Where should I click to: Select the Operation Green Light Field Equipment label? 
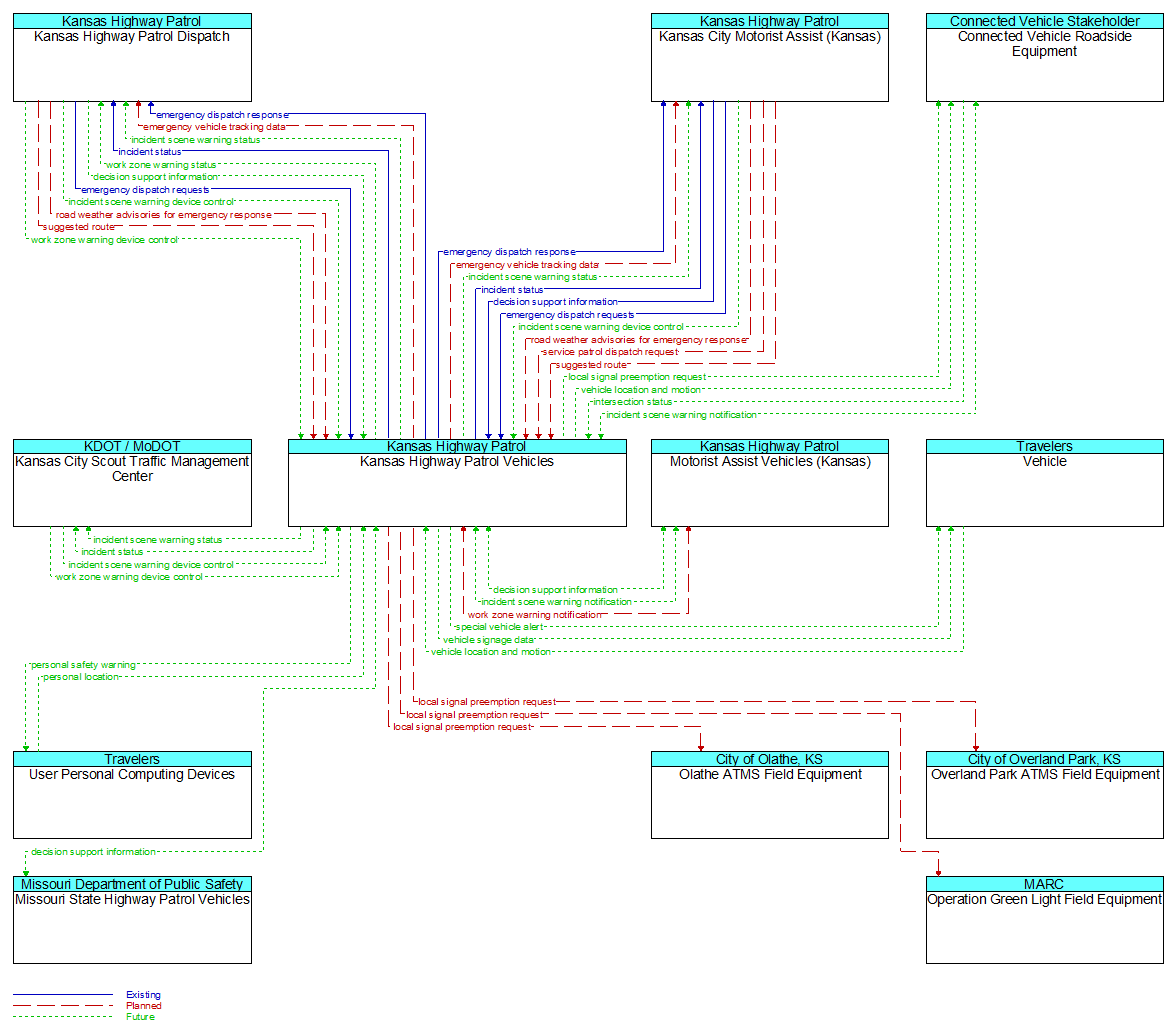point(1044,899)
